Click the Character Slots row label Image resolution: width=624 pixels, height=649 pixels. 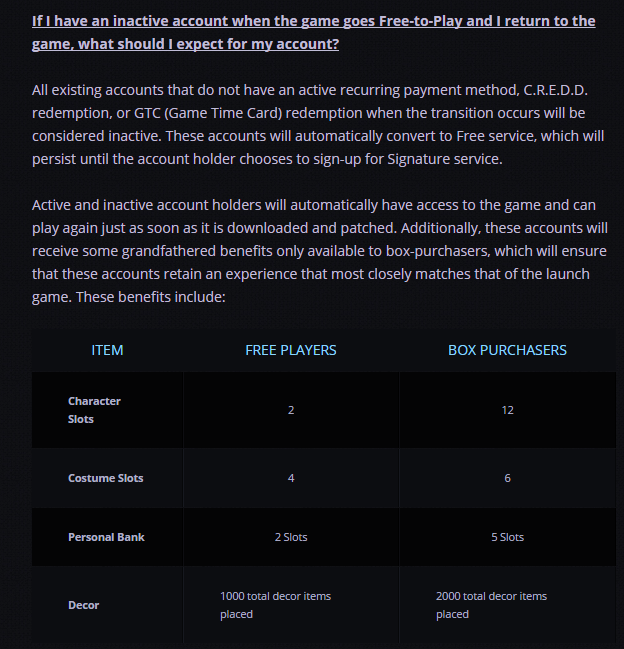[x=94, y=410]
